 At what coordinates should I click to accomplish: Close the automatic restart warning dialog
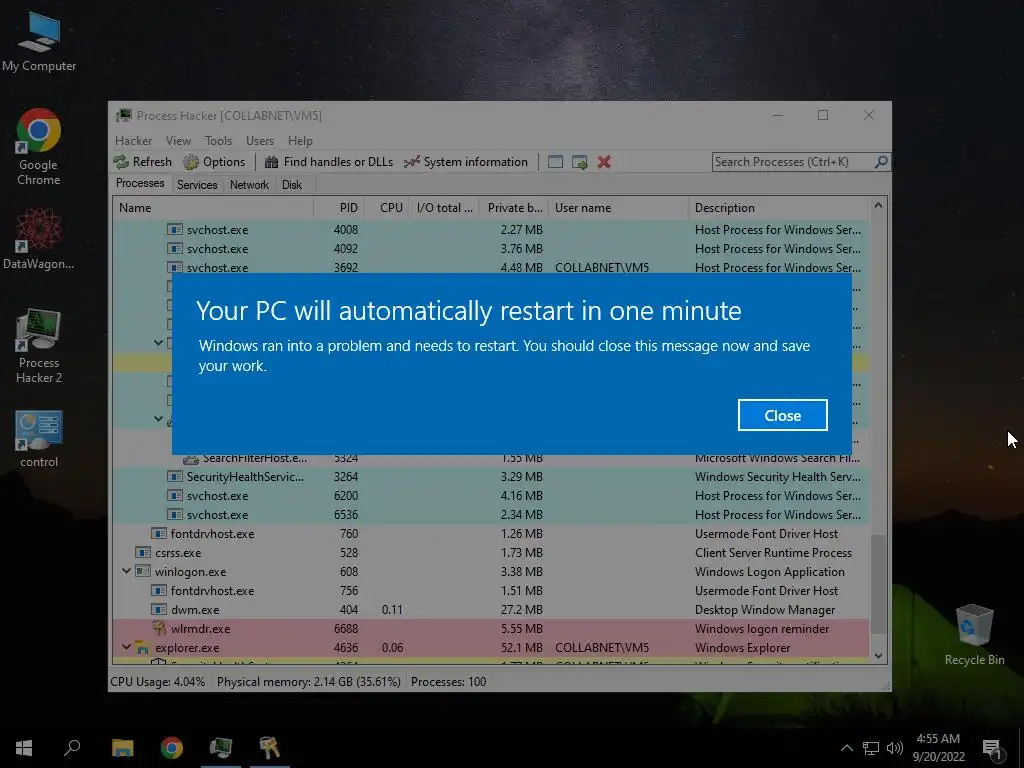[x=782, y=415]
